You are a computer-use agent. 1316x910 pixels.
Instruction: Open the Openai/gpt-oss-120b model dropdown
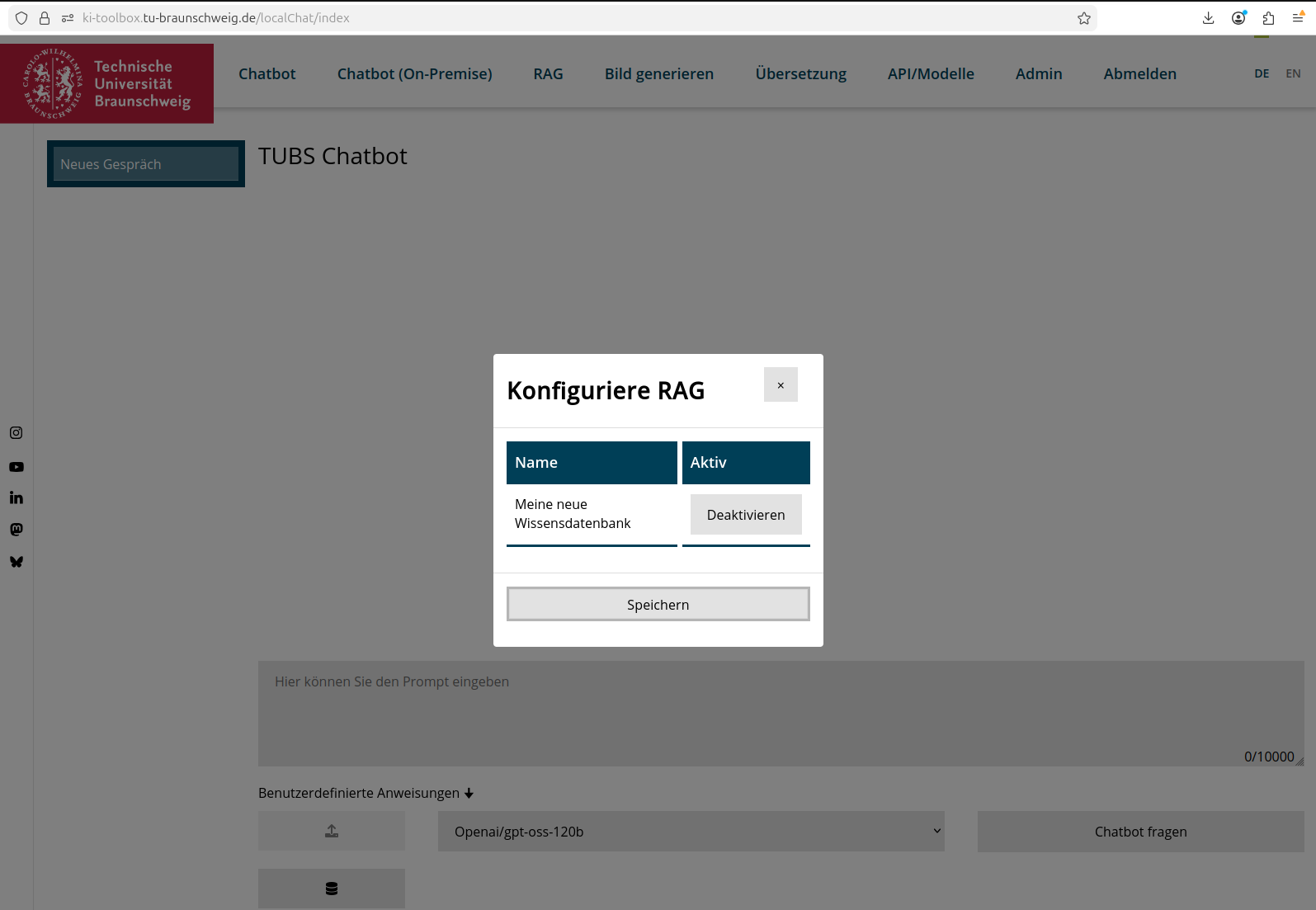click(x=691, y=832)
